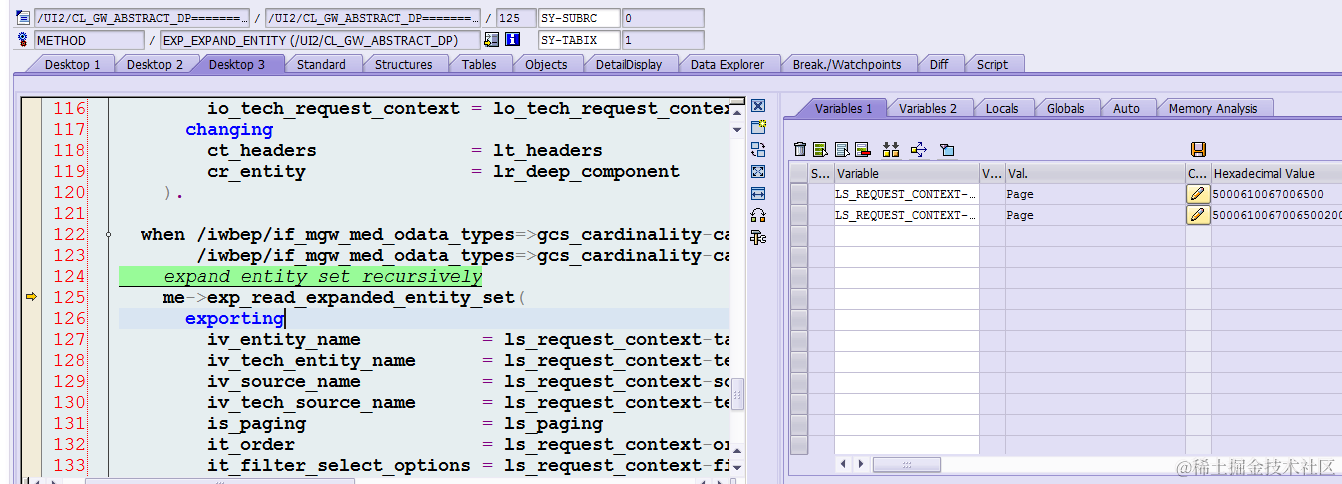Click the SY-SUBRC field
The height and width of the screenshot is (484, 1342).
click(x=578, y=18)
